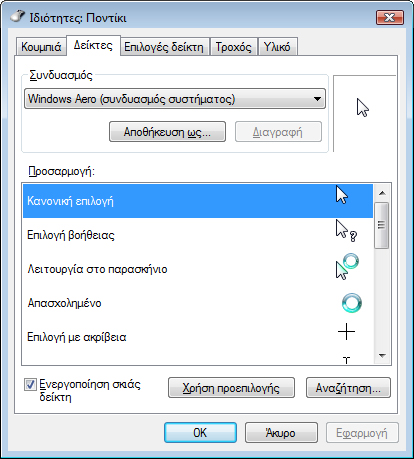This screenshot has height=459, width=414.
Task: Open the Windows Aero scheme dropdown
Action: tap(175, 99)
